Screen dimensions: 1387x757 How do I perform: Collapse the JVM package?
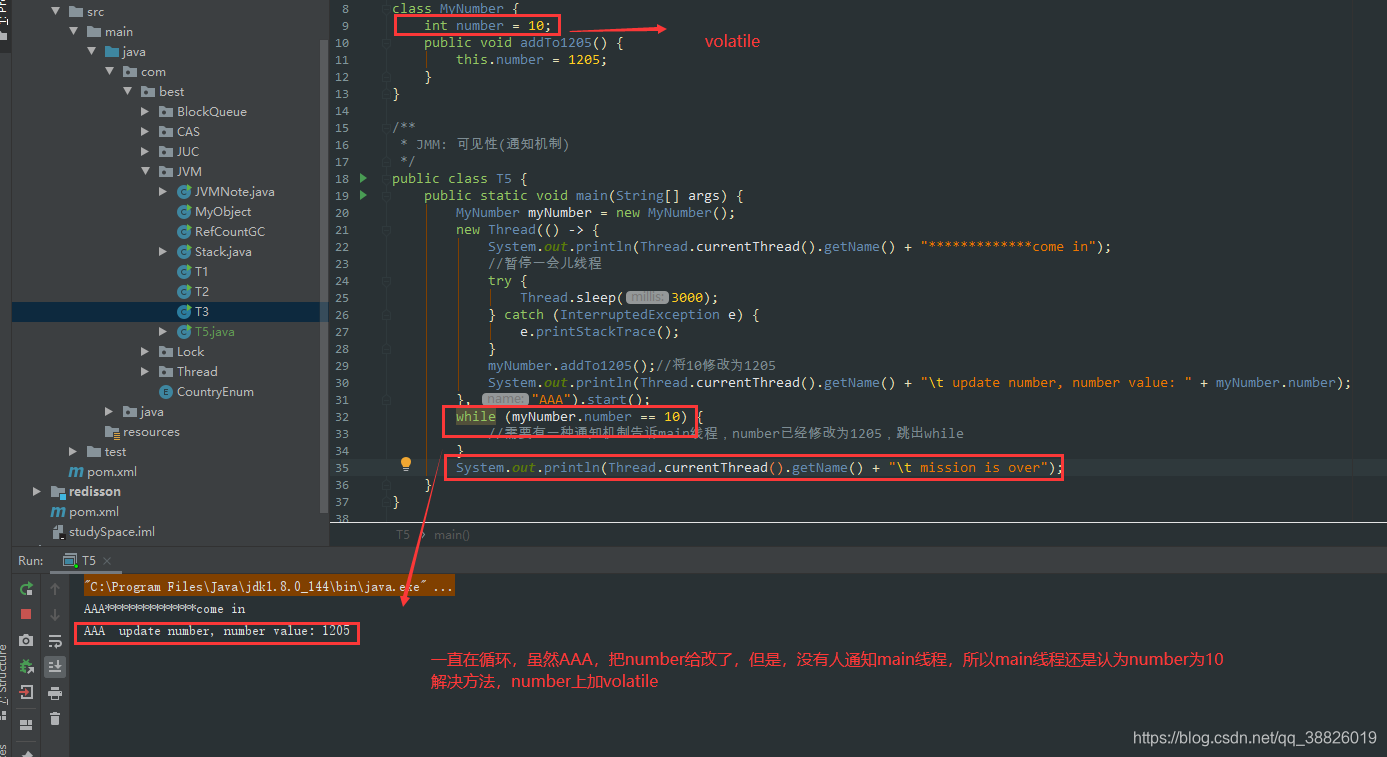147,171
